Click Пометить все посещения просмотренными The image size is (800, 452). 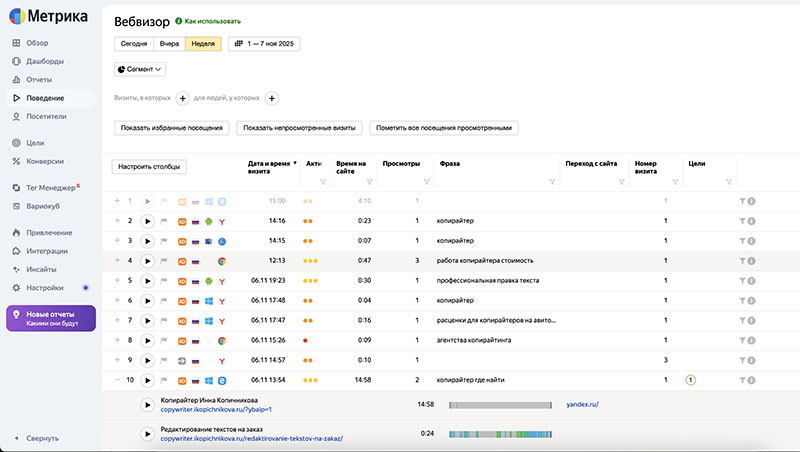(444, 128)
